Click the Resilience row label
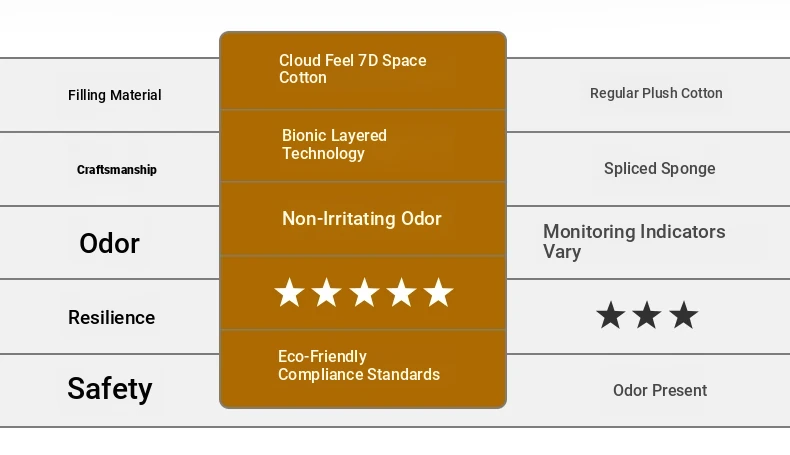 112,317
